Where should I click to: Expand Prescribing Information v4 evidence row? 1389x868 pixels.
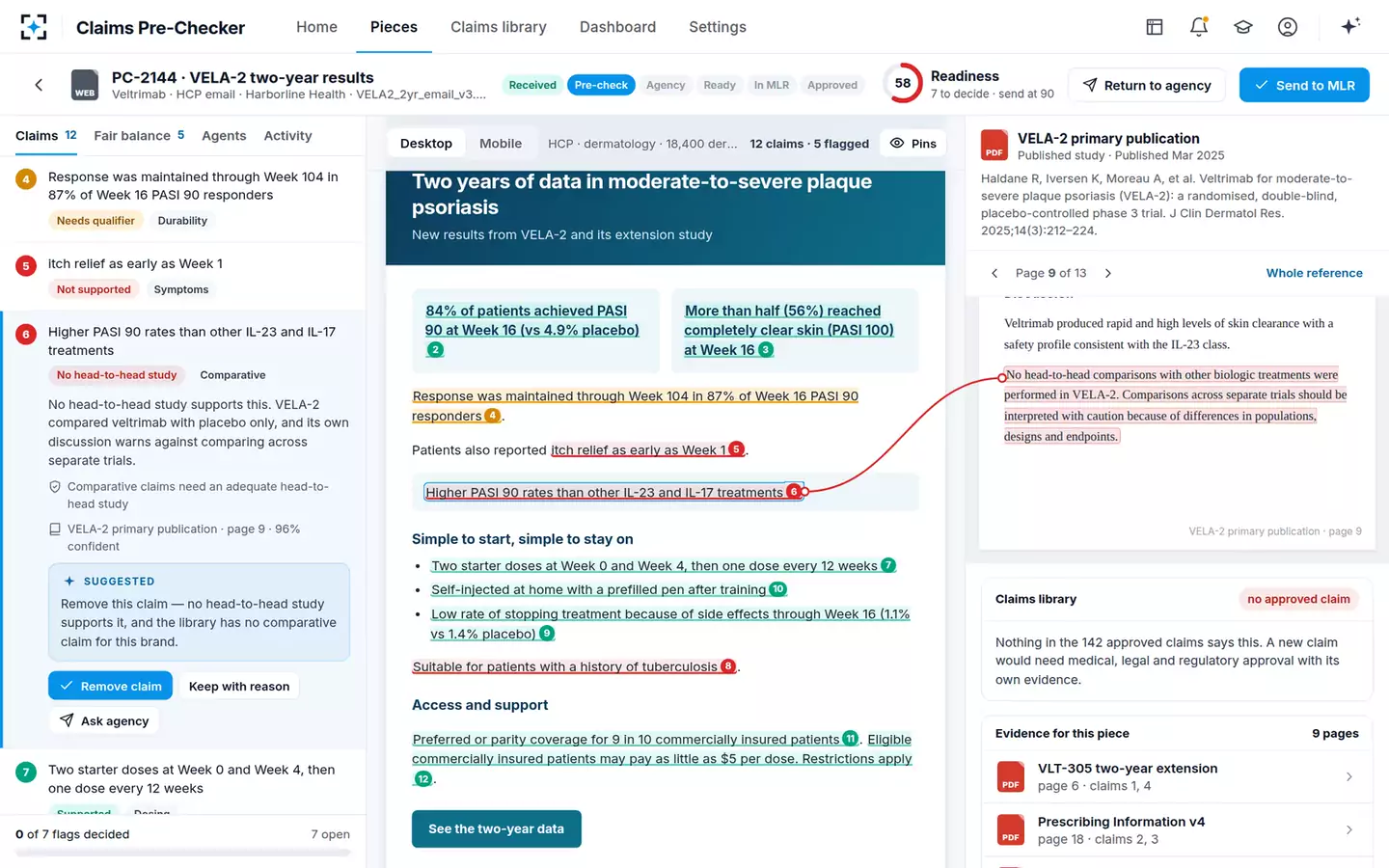[1177, 829]
